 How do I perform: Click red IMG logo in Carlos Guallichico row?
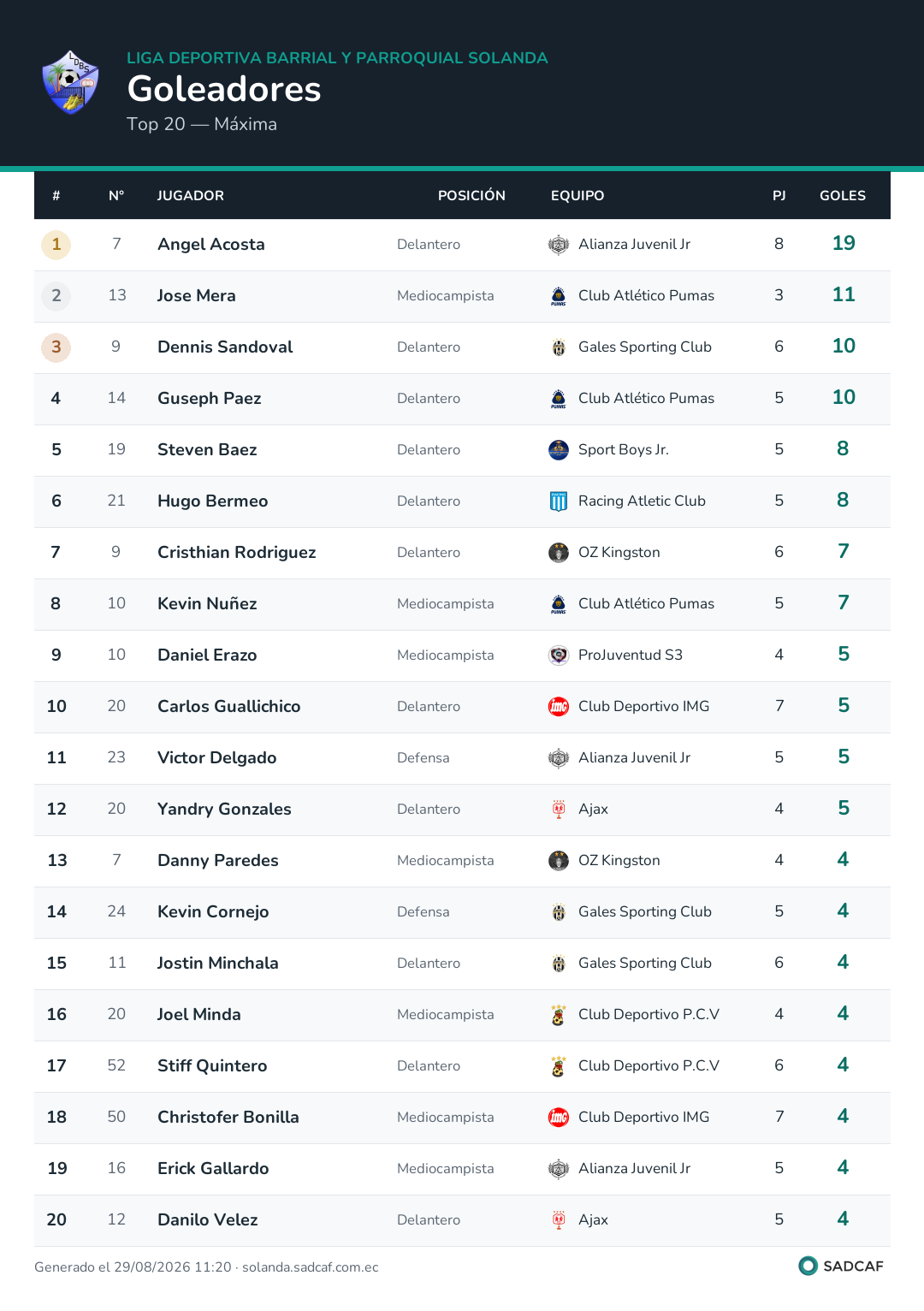tap(559, 707)
